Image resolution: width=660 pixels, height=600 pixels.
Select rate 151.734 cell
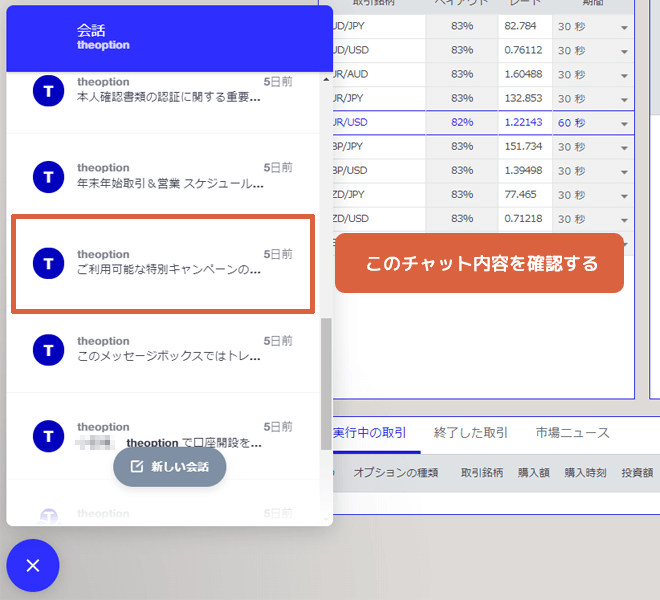pos(525,147)
